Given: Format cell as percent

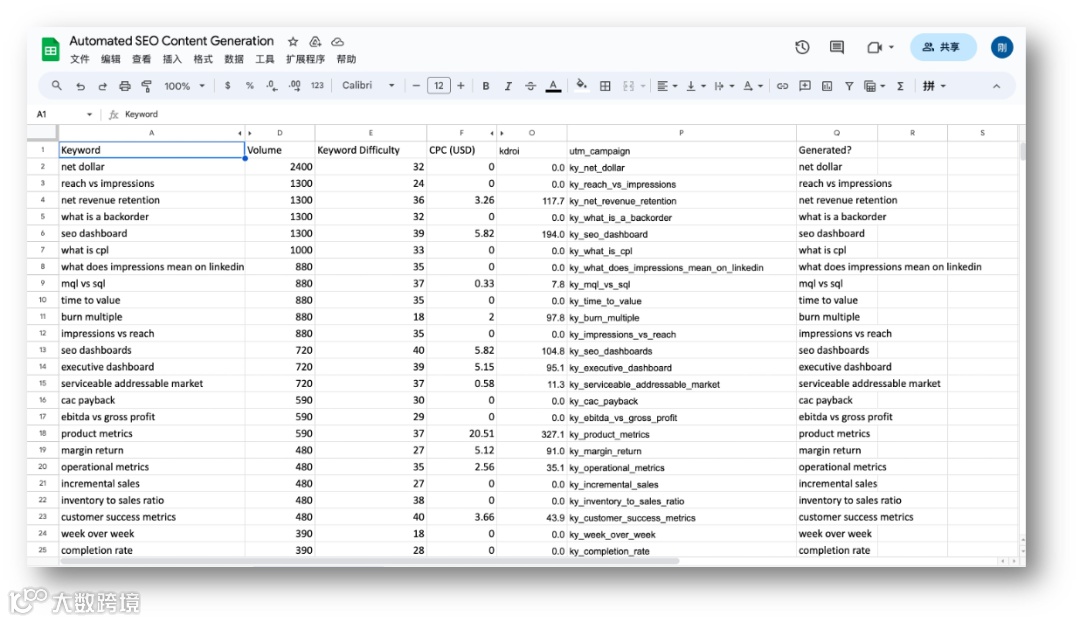Looking at the screenshot, I should point(249,85).
